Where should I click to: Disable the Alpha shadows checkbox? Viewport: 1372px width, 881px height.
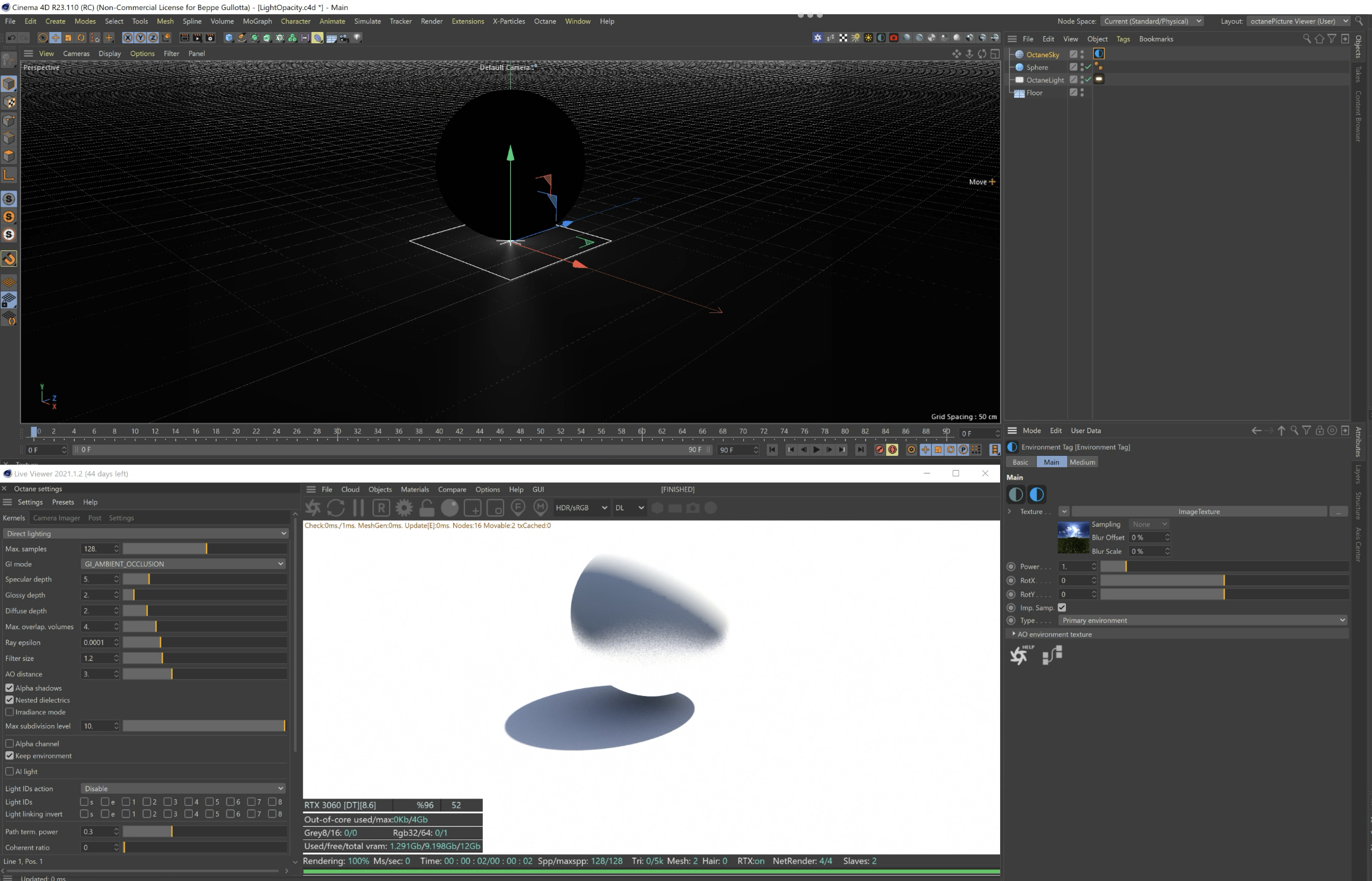pos(9,688)
